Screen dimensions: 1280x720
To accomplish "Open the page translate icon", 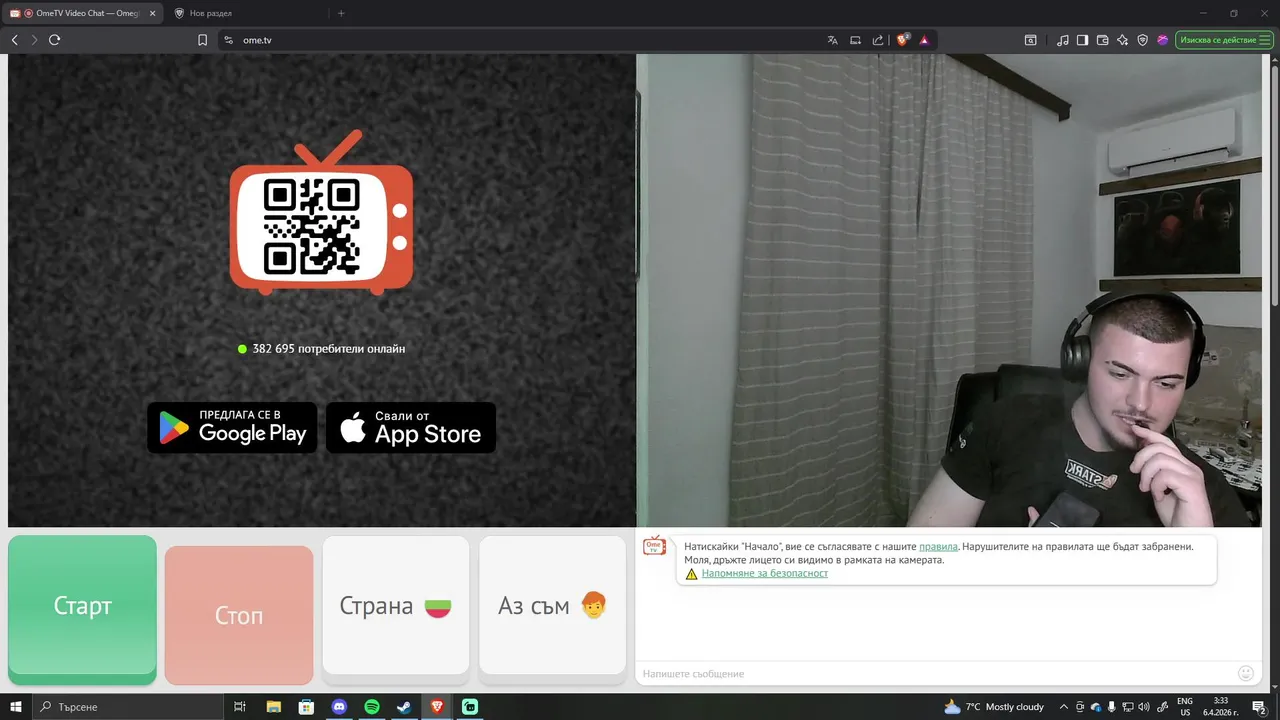I will (832, 40).
